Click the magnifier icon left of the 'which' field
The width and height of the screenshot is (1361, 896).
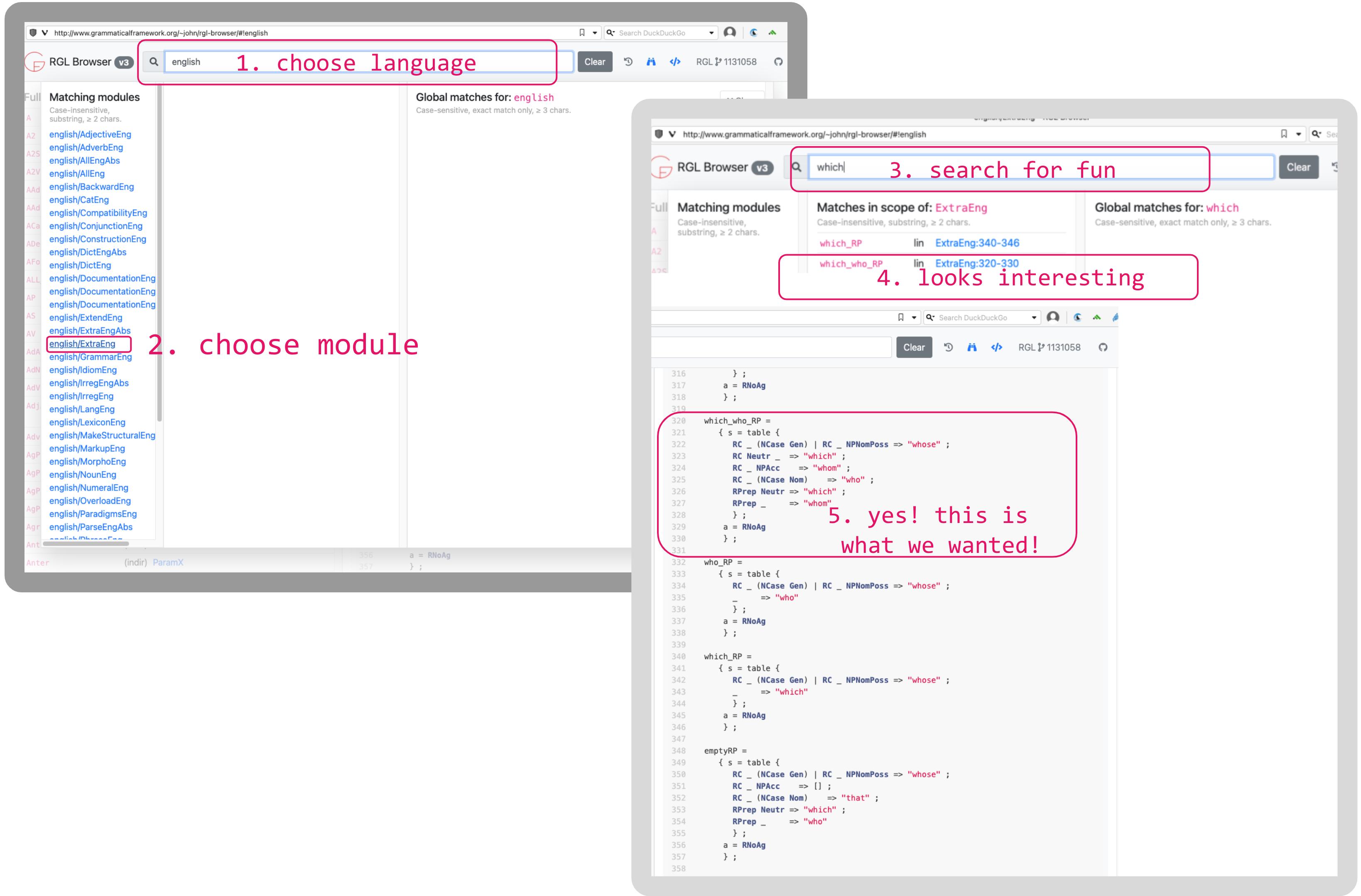(x=796, y=167)
